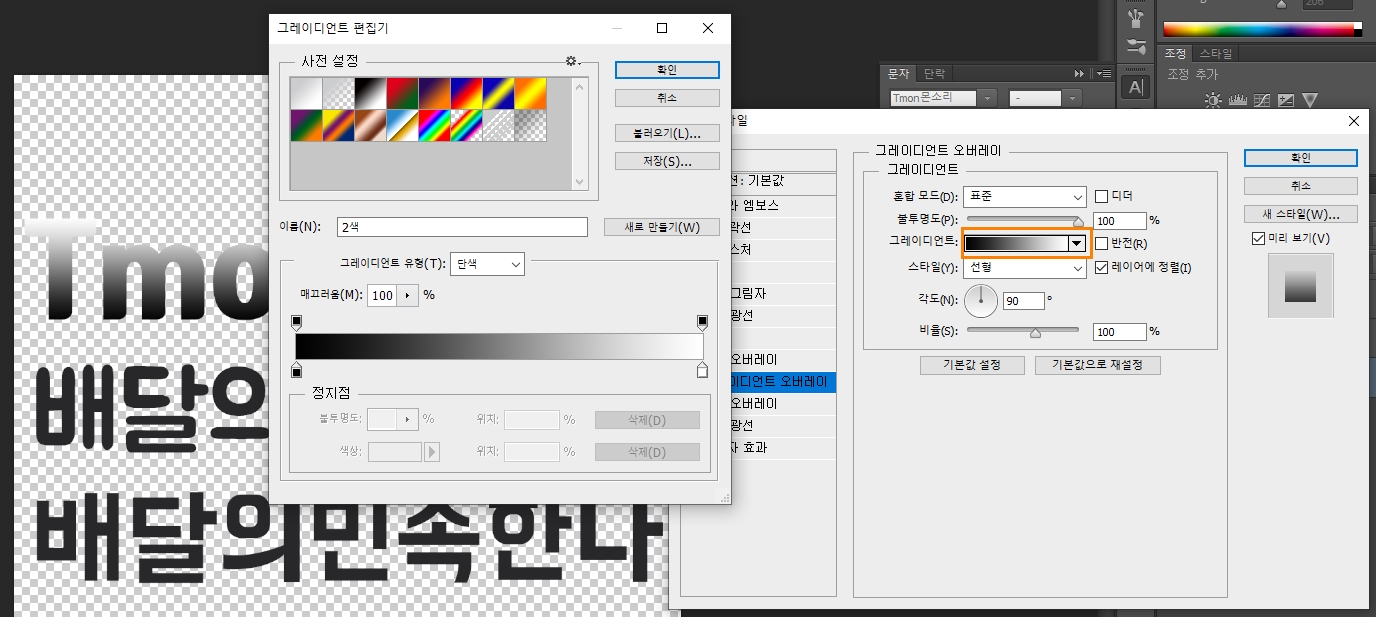Pick a color from the spectrum bar
1376x617 pixels.
1262,31
